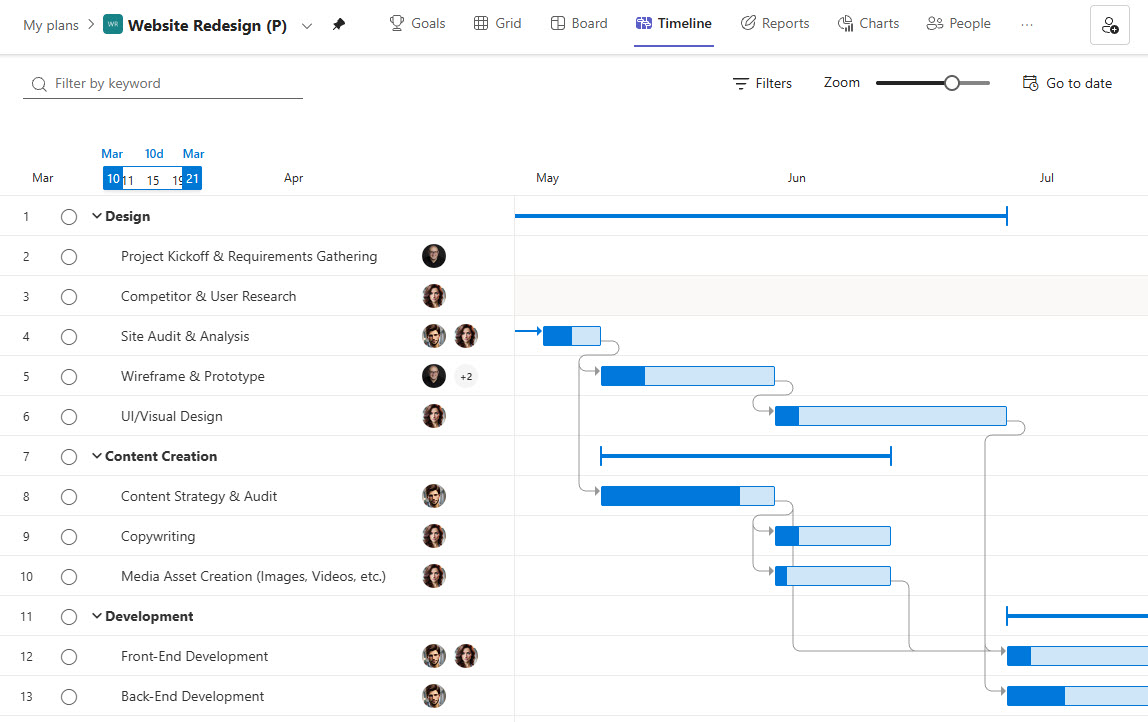Viewport: 1148px width, 722px height.
Task: Click avatar on Copywriting row
Action: 433,536
